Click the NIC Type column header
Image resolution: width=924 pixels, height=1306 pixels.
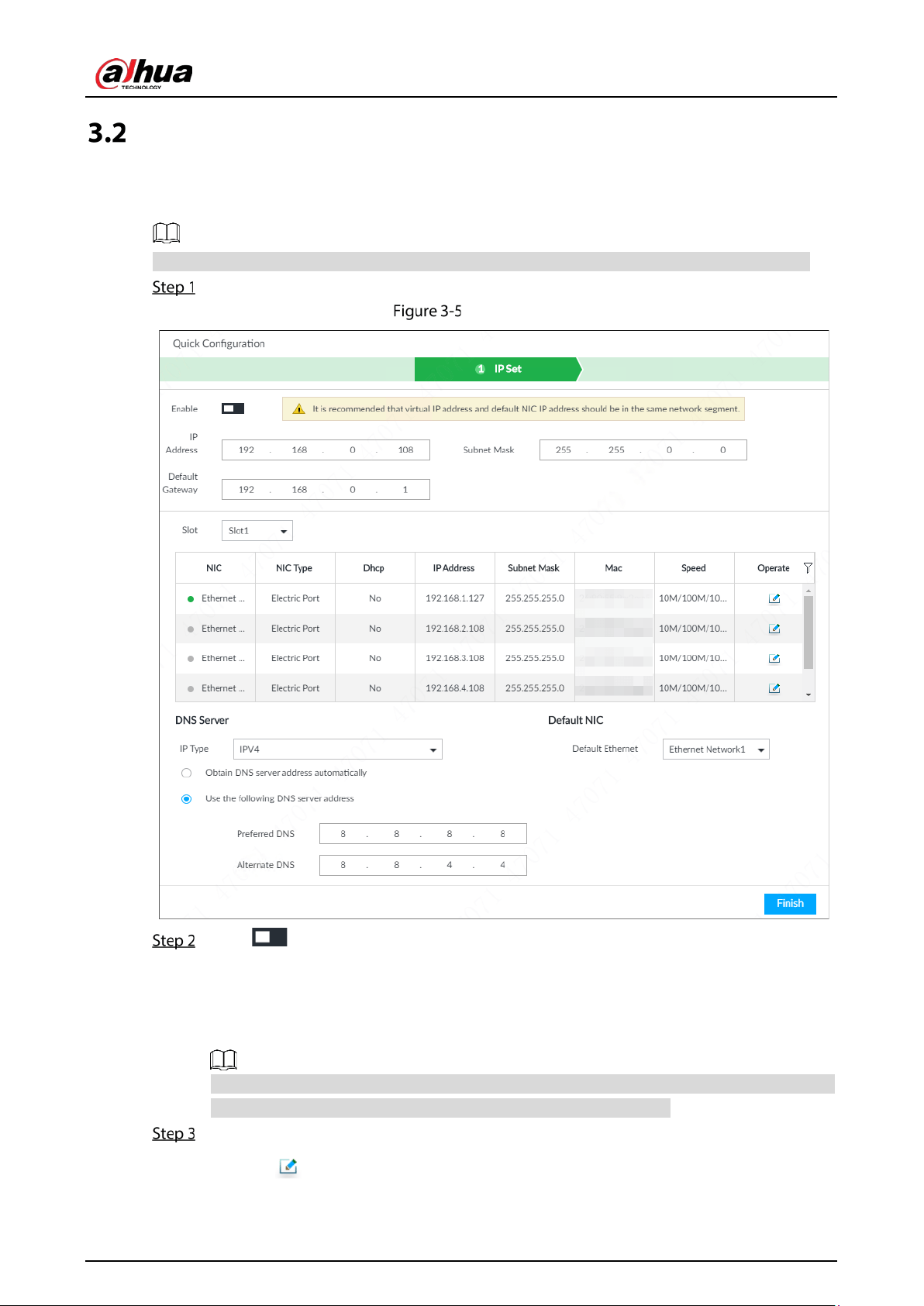(x=295, y=568)
